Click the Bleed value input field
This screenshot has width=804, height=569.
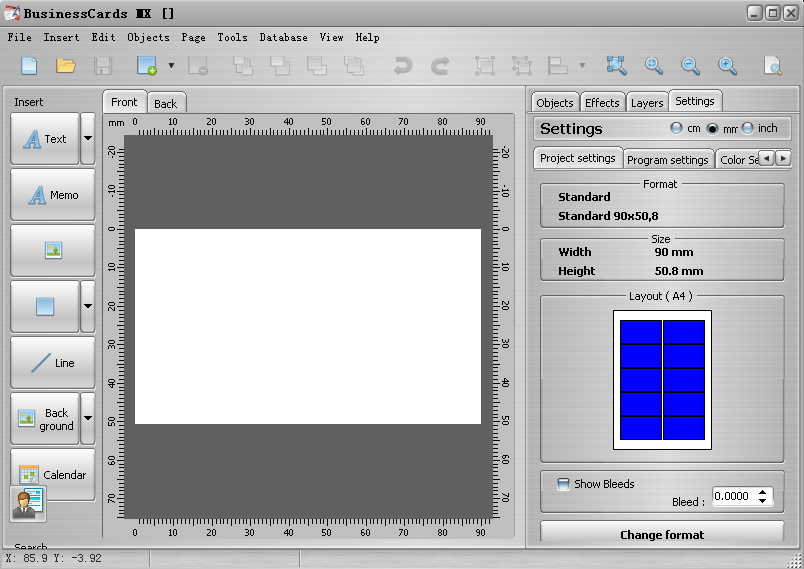pos(732,496)
